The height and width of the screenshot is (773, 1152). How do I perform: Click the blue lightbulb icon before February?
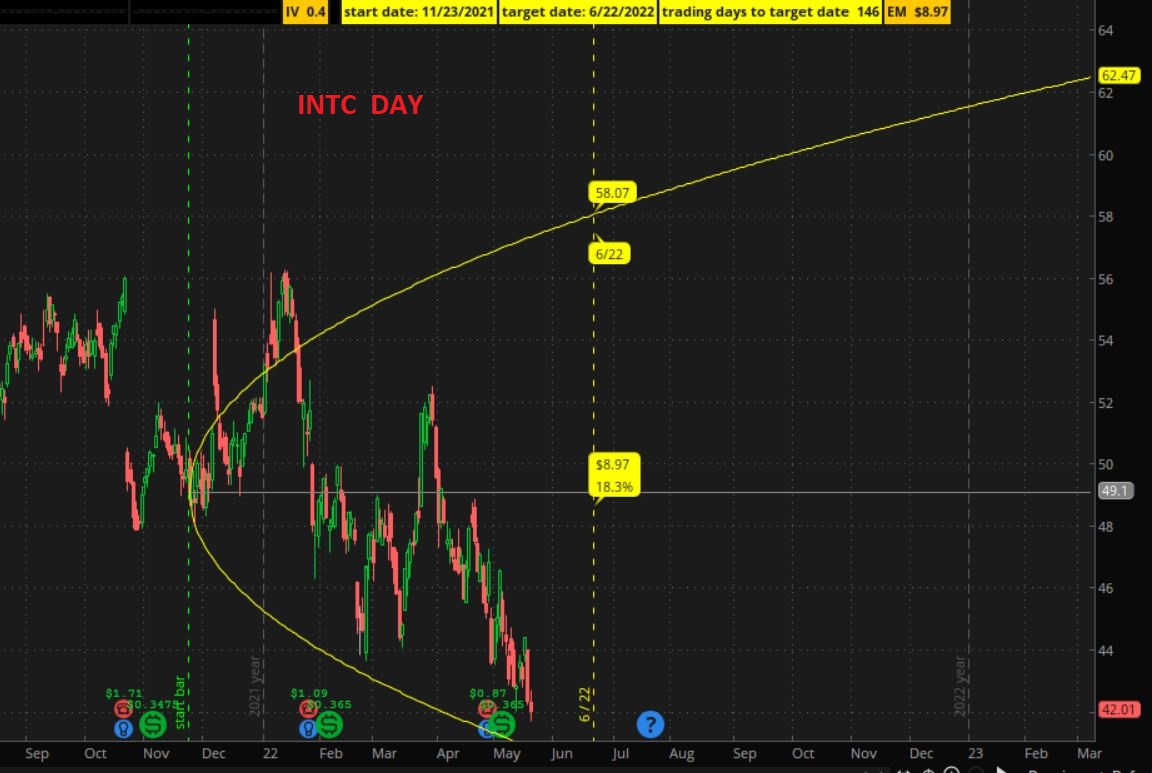307,728
